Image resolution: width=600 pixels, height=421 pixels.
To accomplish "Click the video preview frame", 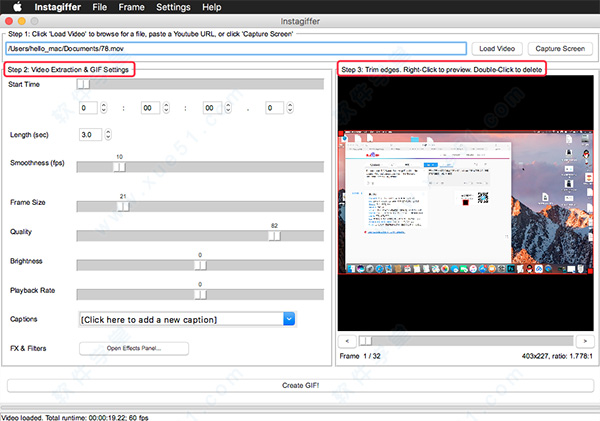I will 465,203.
